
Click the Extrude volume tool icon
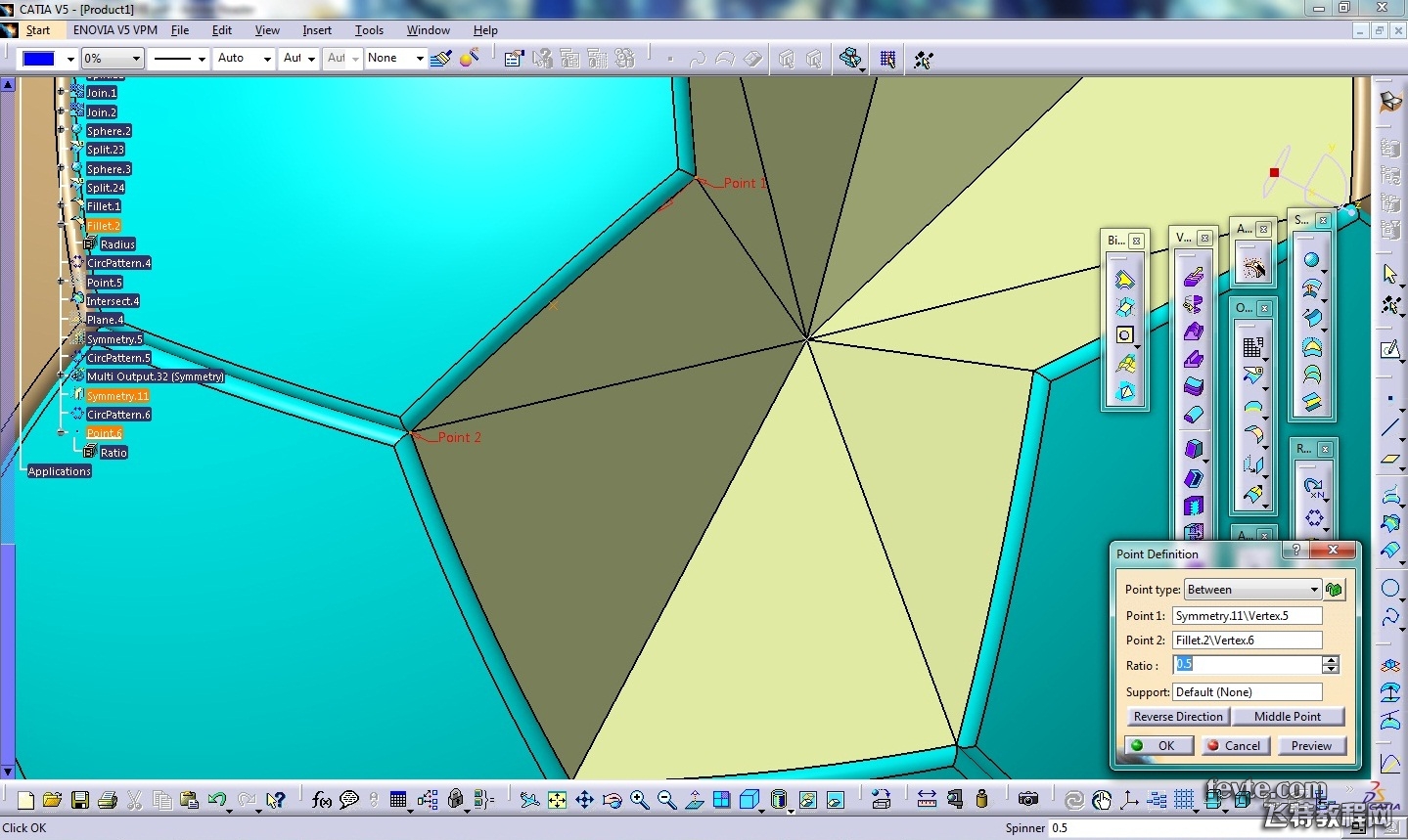(1194, 278)
